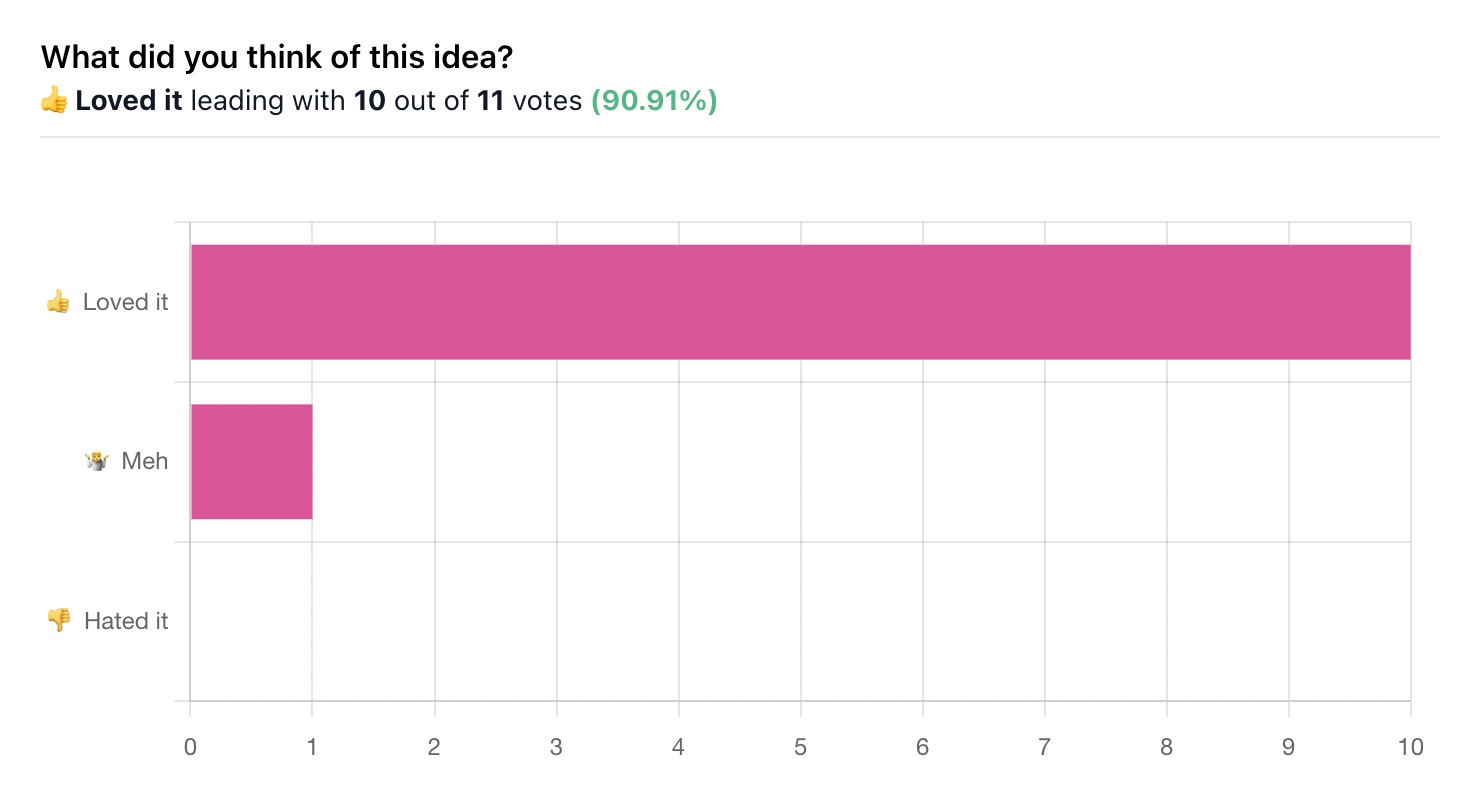Click the x-axis tick label 7
The image size is (1468, 804).
[1044, 746]
